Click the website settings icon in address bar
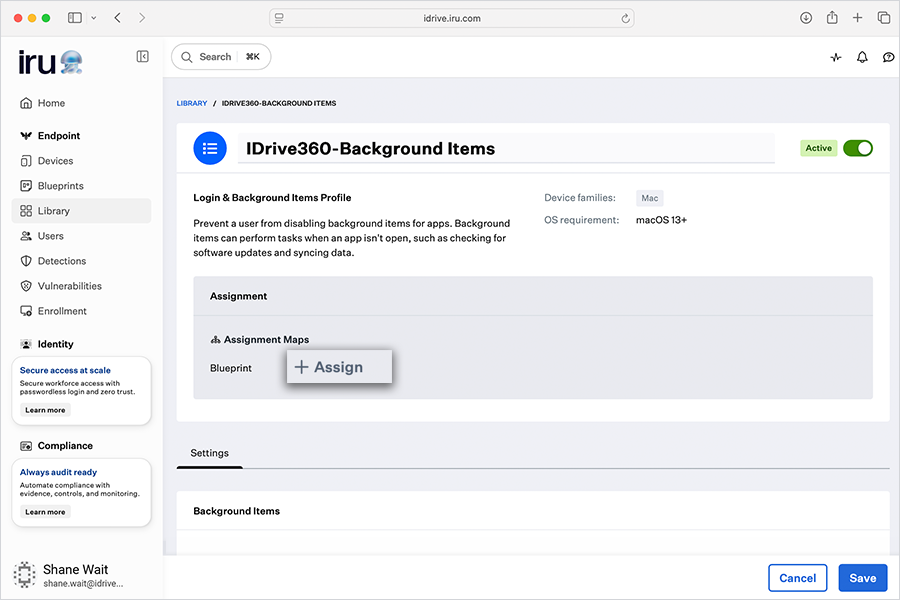Image resolution: width=900 pixels, height=600 pixels. point(279,18)
